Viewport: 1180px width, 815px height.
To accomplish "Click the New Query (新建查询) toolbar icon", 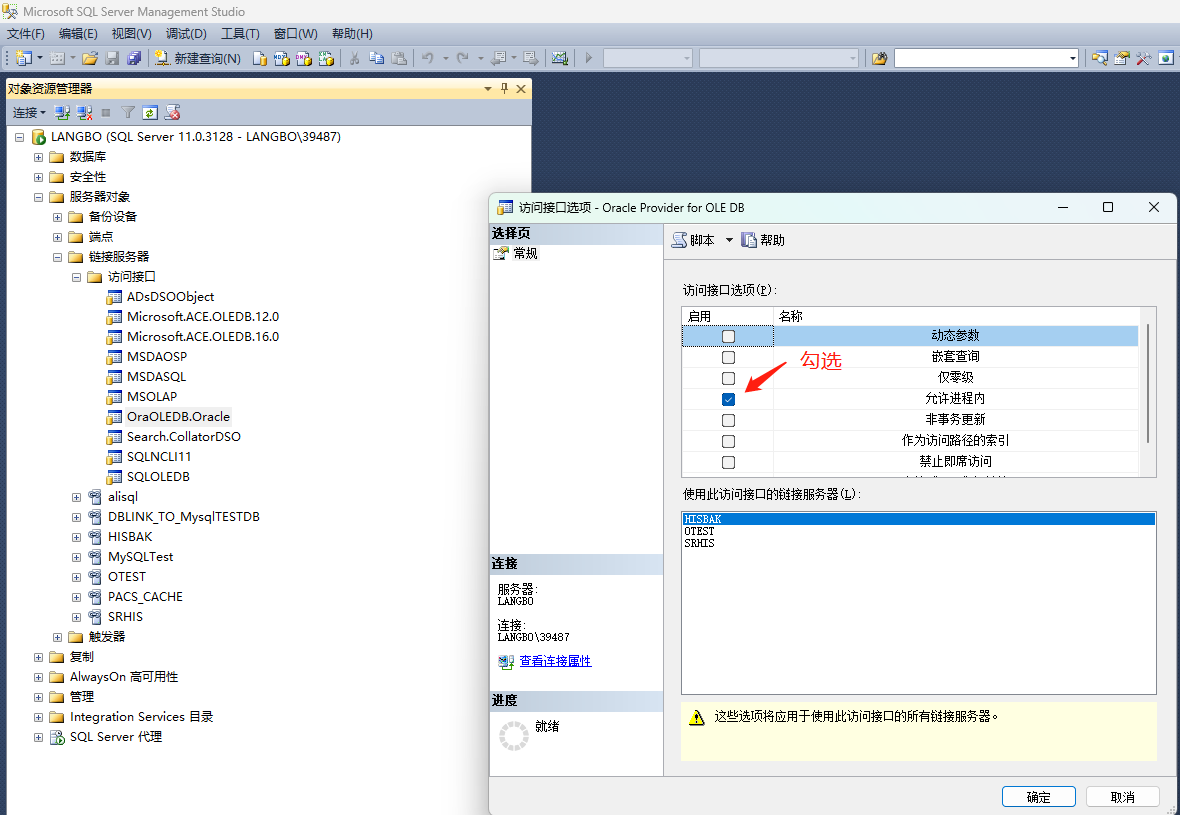I will point(197,57).
